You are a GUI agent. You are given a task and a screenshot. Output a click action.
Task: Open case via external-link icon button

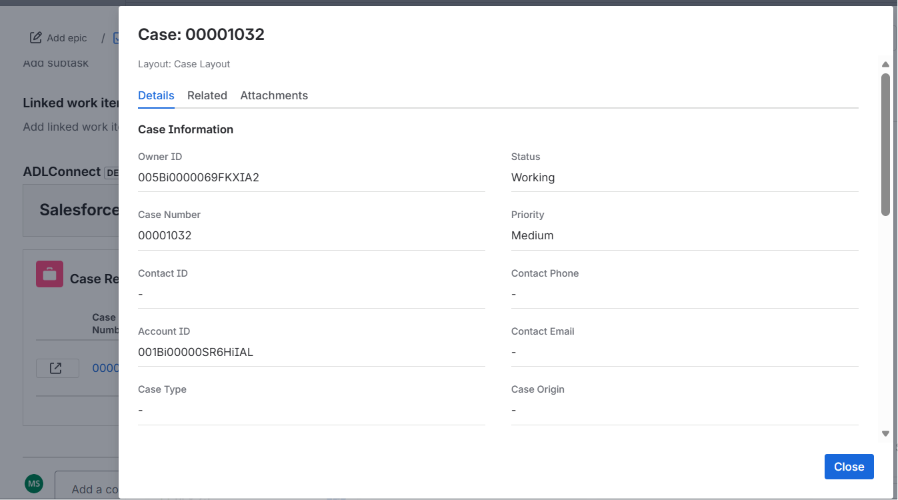[56, 368]
